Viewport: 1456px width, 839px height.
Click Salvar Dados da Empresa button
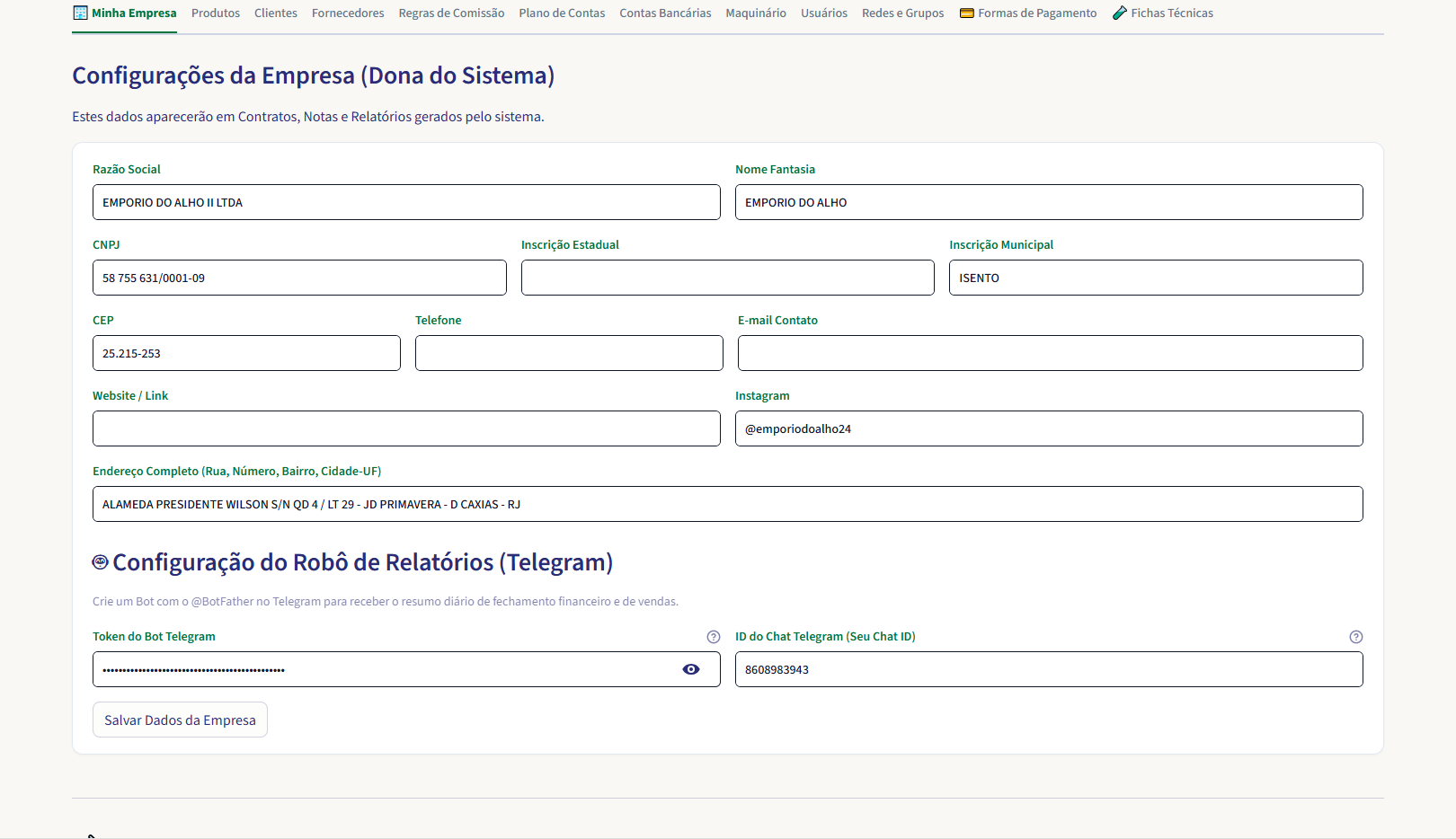[180, 720]
